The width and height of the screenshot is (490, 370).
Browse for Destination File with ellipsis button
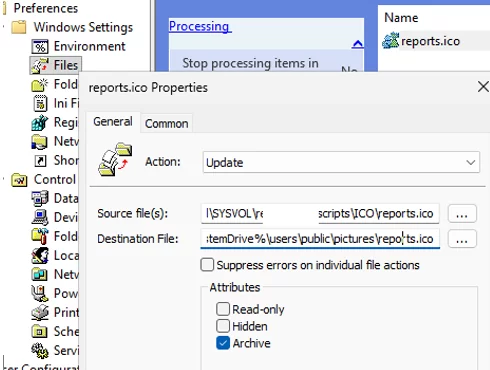pos(462,239)
